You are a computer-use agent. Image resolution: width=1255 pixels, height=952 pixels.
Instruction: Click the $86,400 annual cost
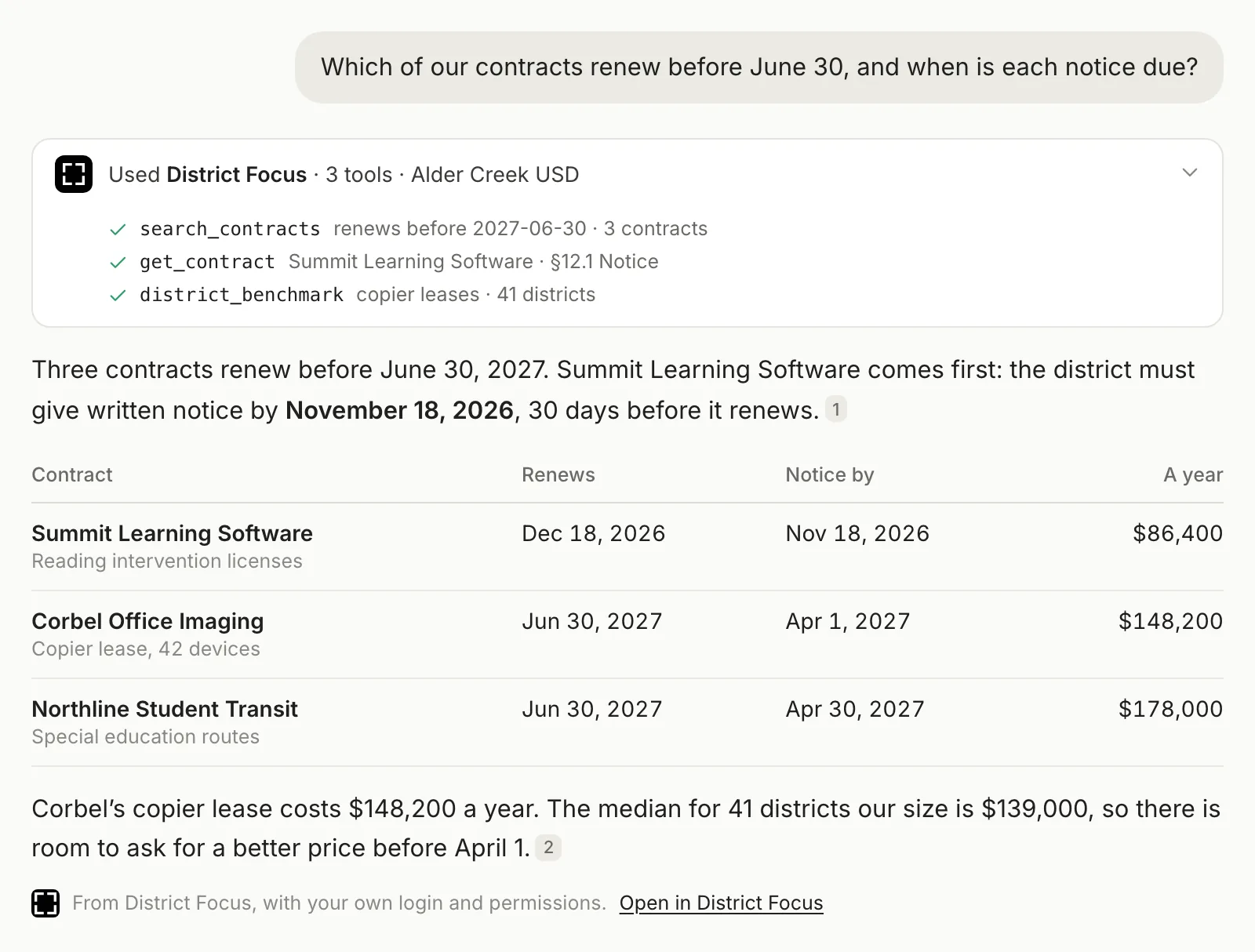click(1177, 533)
